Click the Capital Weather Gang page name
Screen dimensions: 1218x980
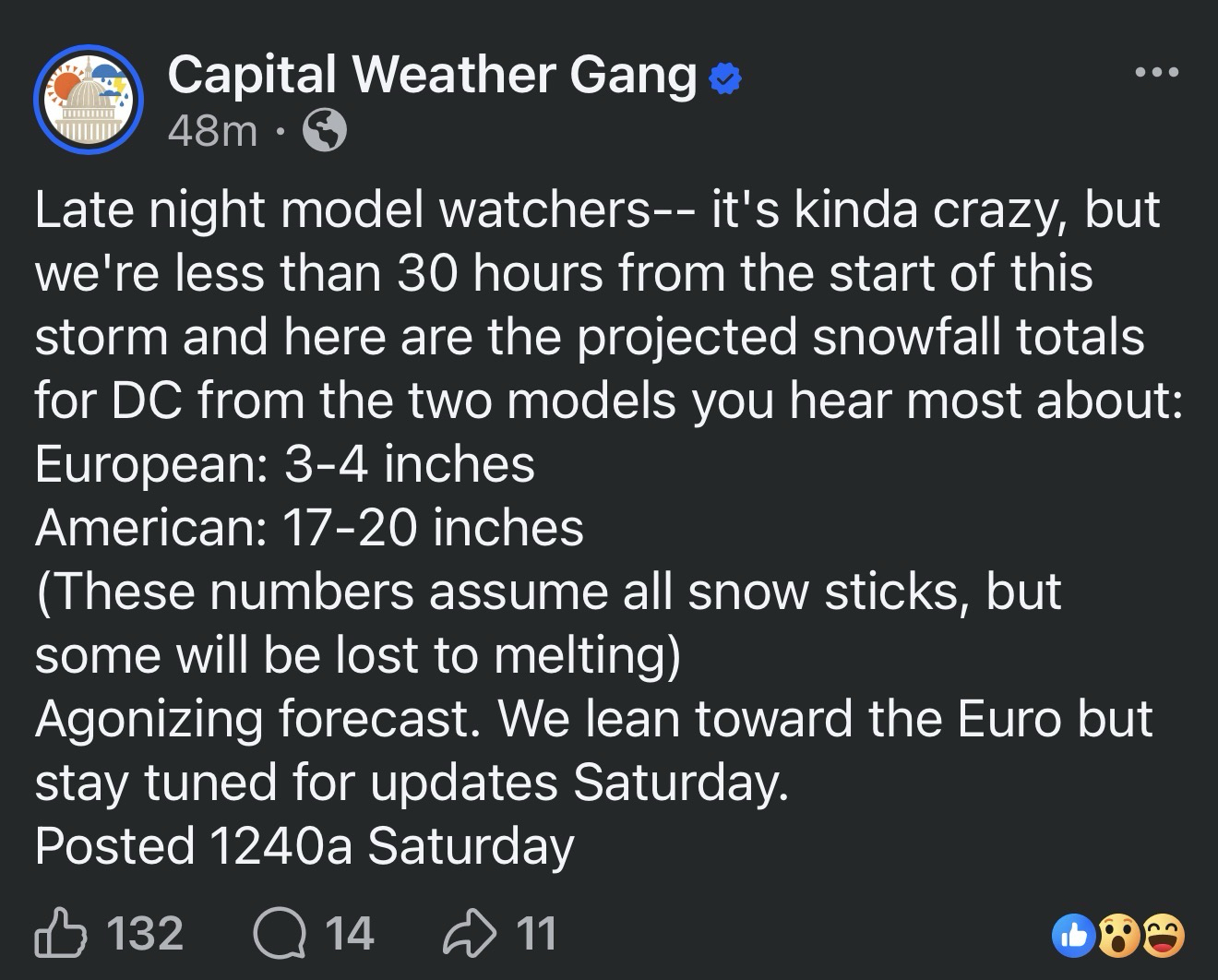click(x=432, y=74)
